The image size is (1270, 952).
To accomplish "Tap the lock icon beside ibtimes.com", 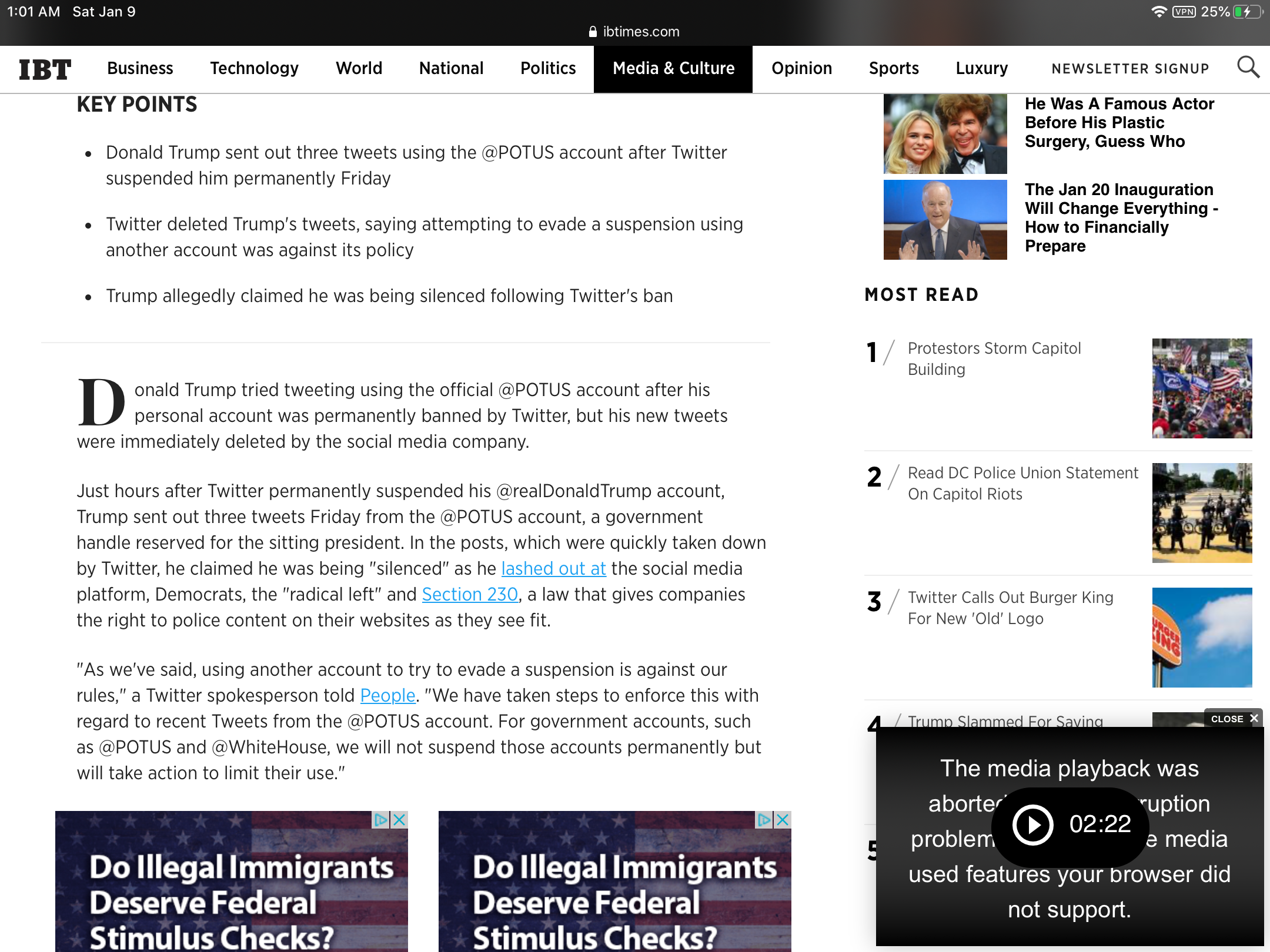I will 593,32.
